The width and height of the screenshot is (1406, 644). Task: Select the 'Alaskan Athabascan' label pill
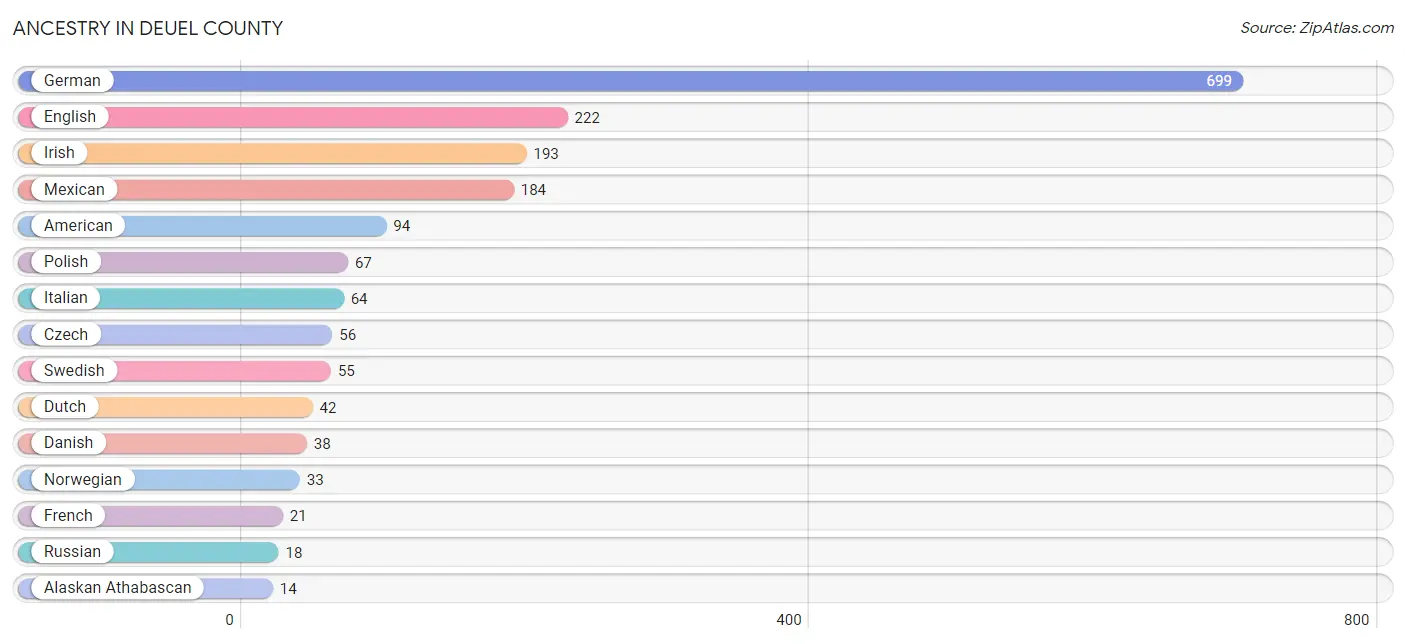pyautogui.click(x=117, y=588)
